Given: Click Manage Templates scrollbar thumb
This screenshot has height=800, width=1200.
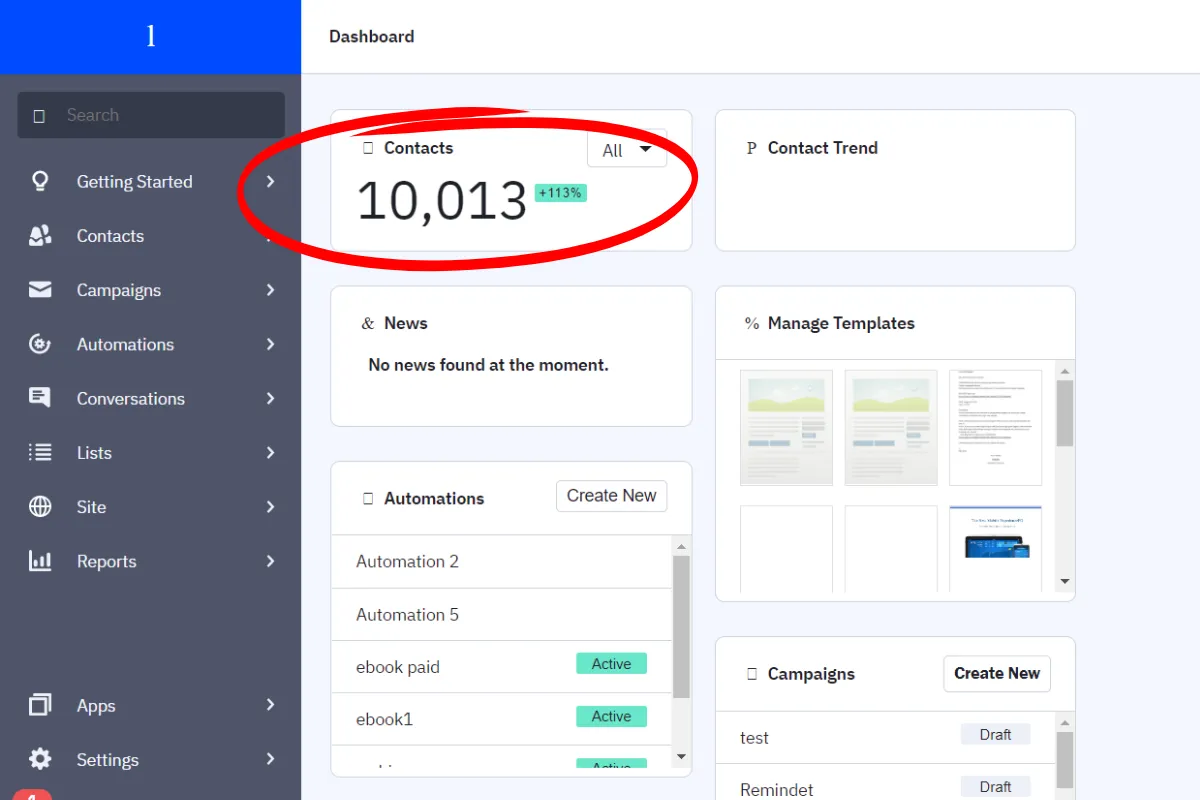Looking at the screenshot, I should 1065,413.
